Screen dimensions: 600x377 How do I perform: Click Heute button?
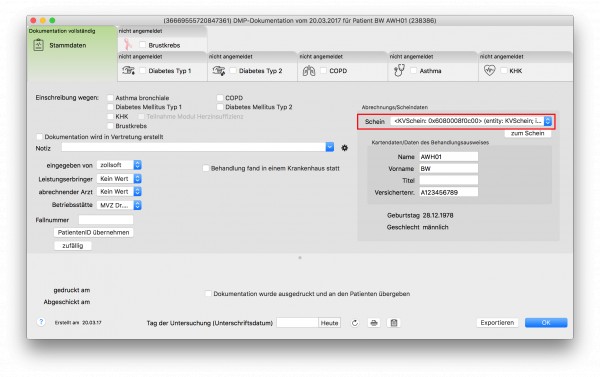329,323
